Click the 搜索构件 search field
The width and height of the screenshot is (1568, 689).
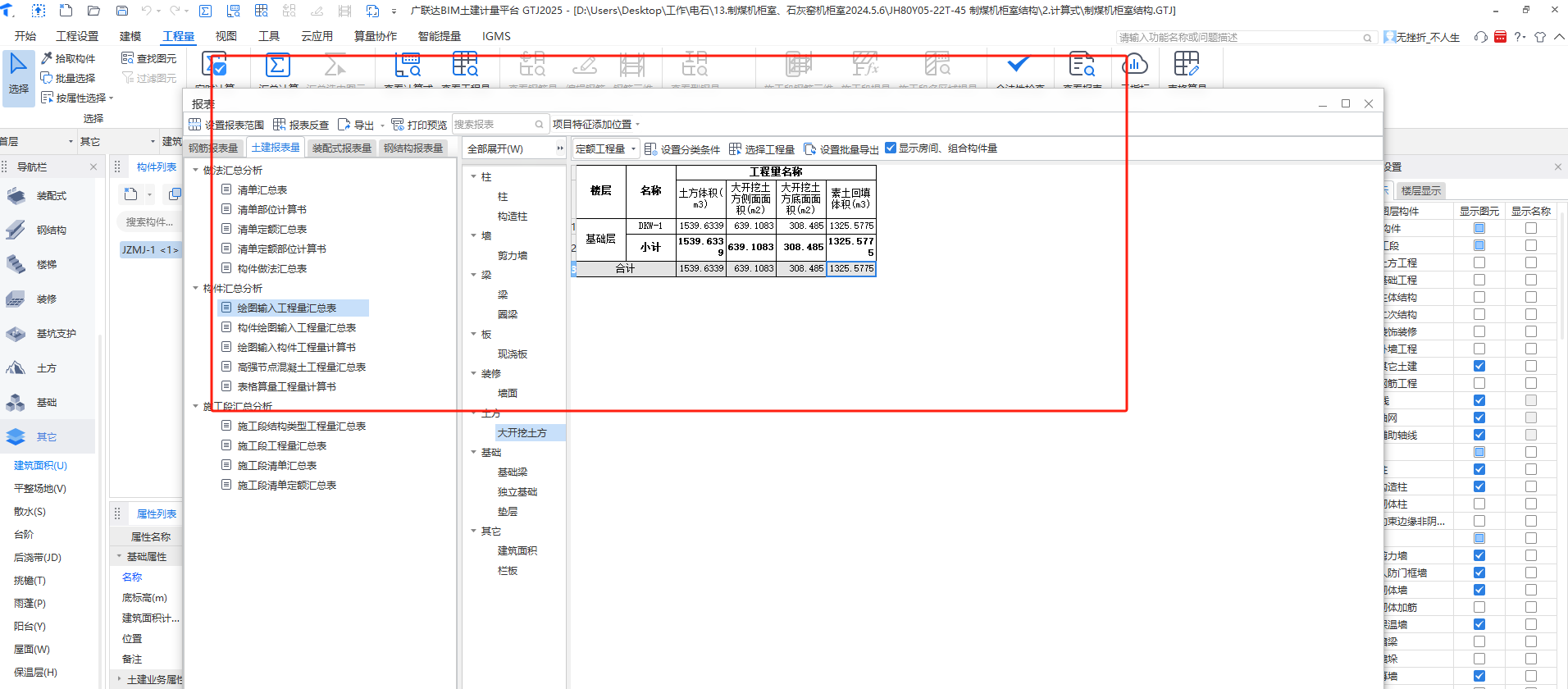coord(149,222)
